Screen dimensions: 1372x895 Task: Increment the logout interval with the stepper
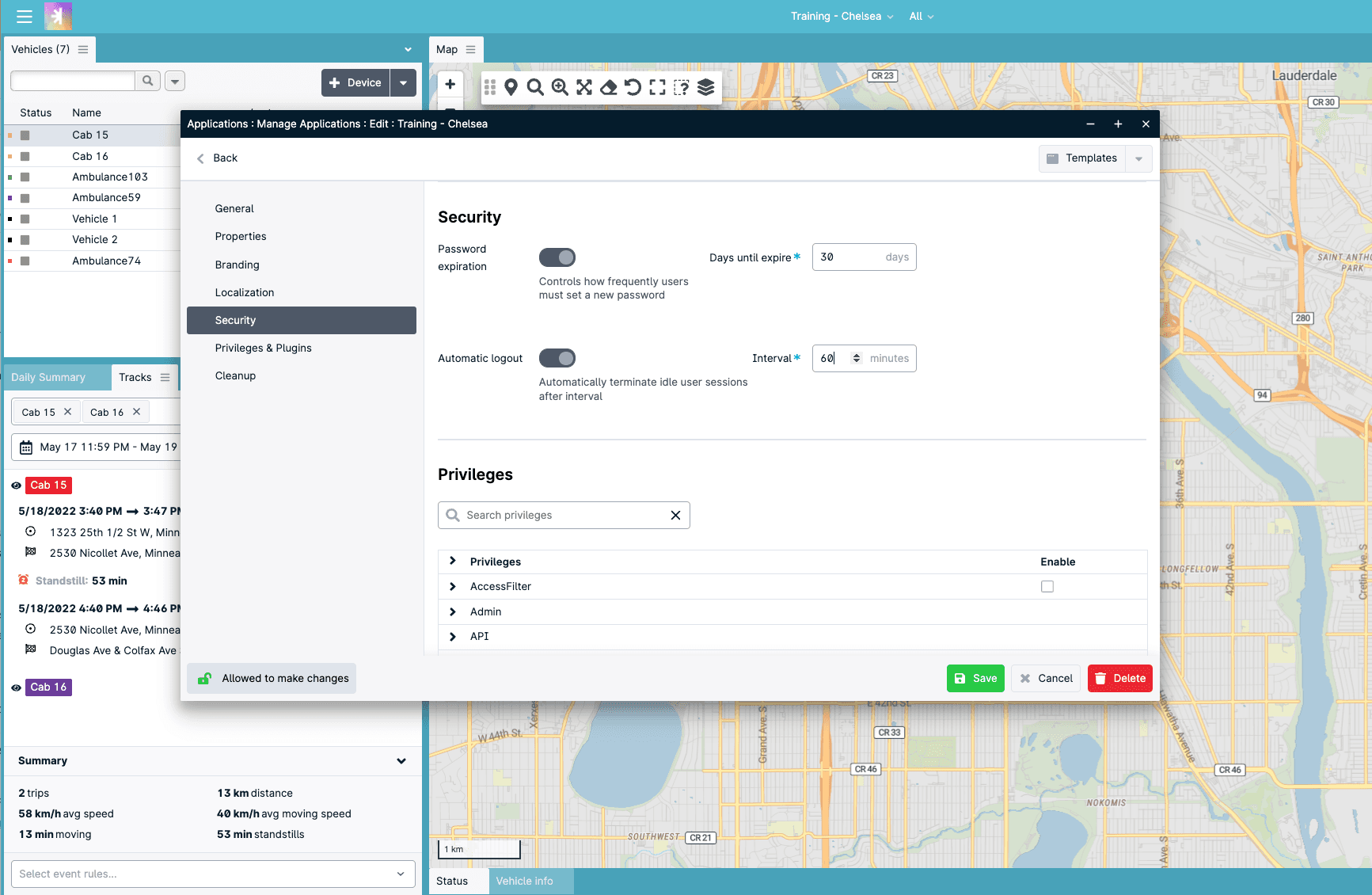pyautogui.click(x=856, y=354)
